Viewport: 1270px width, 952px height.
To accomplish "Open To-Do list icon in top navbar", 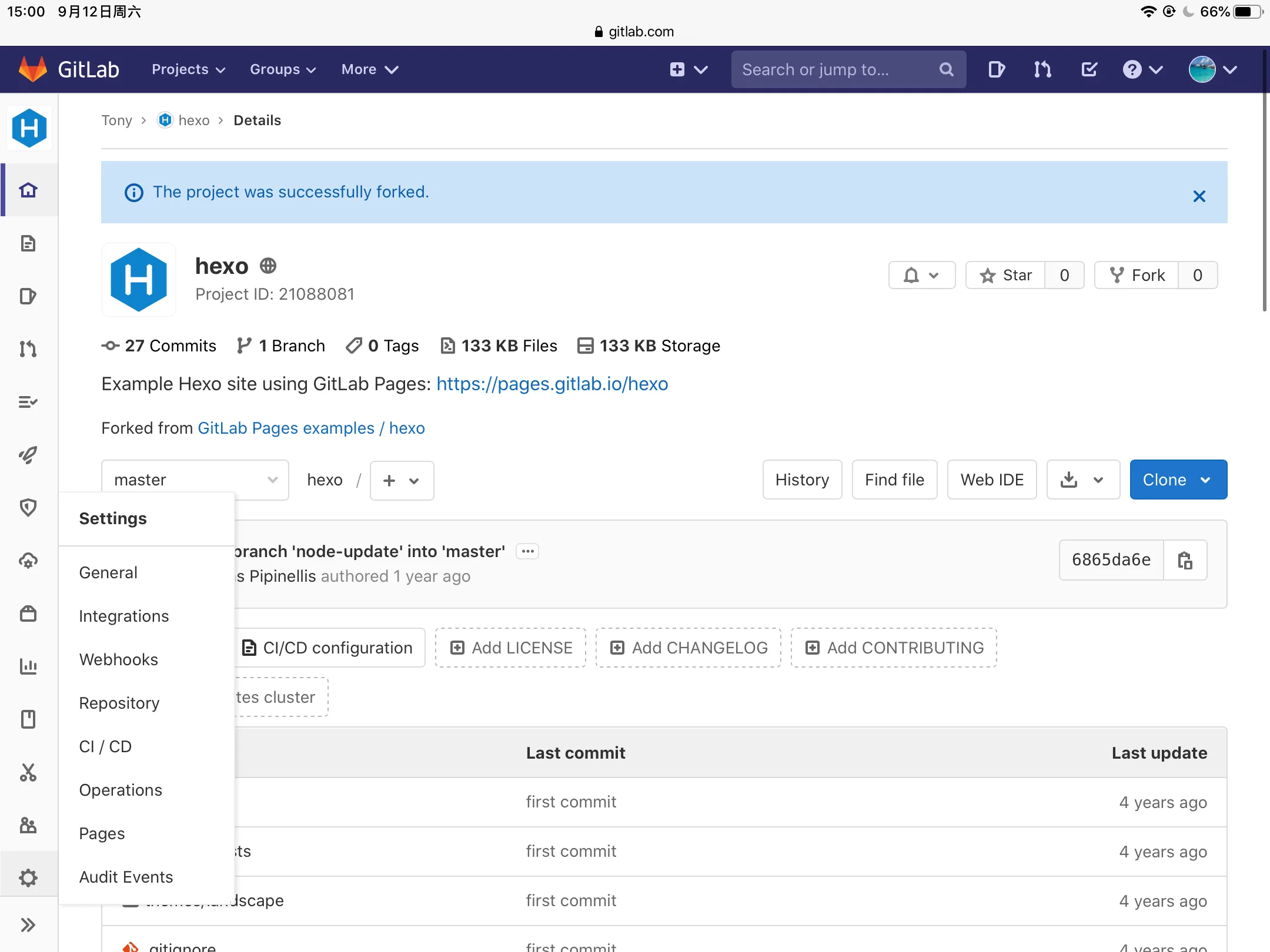I will click(x=1089, y=69).
